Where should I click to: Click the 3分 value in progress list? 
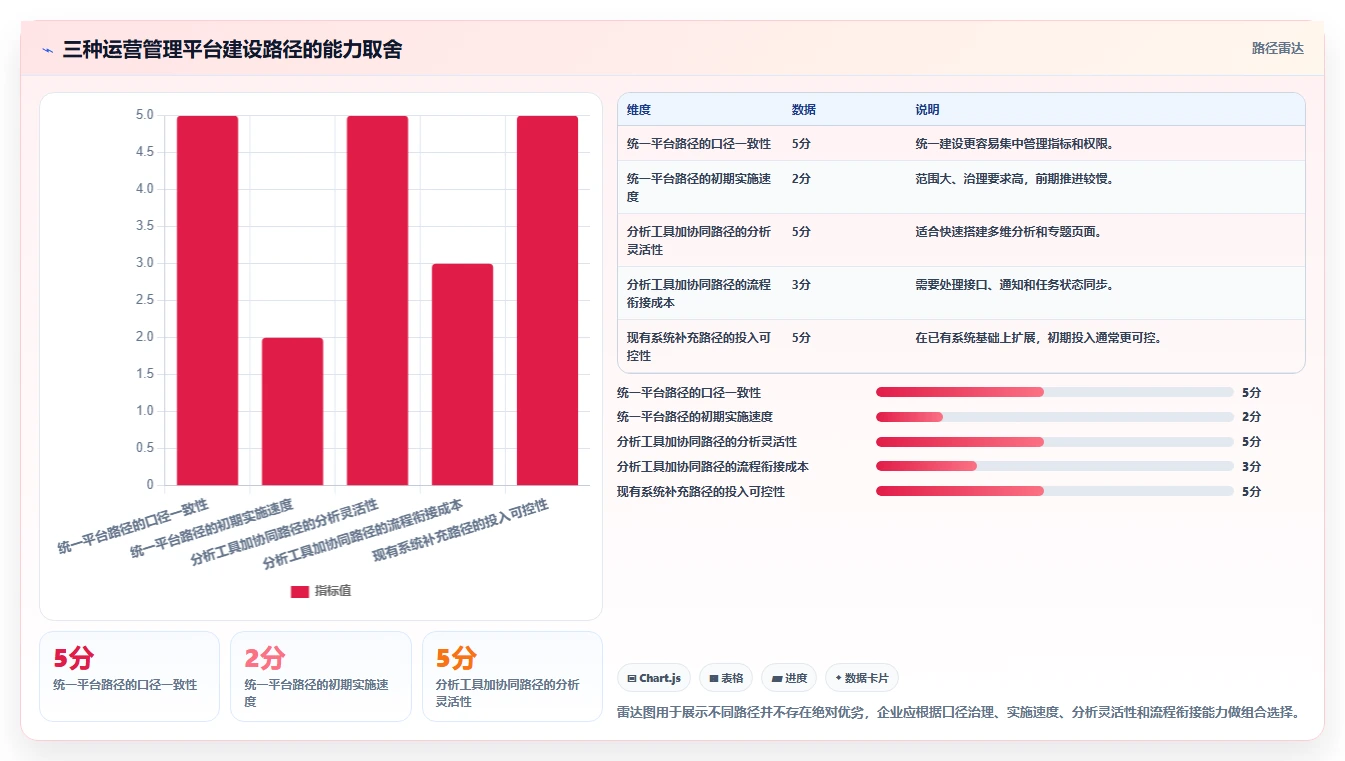coord(1251,466)
